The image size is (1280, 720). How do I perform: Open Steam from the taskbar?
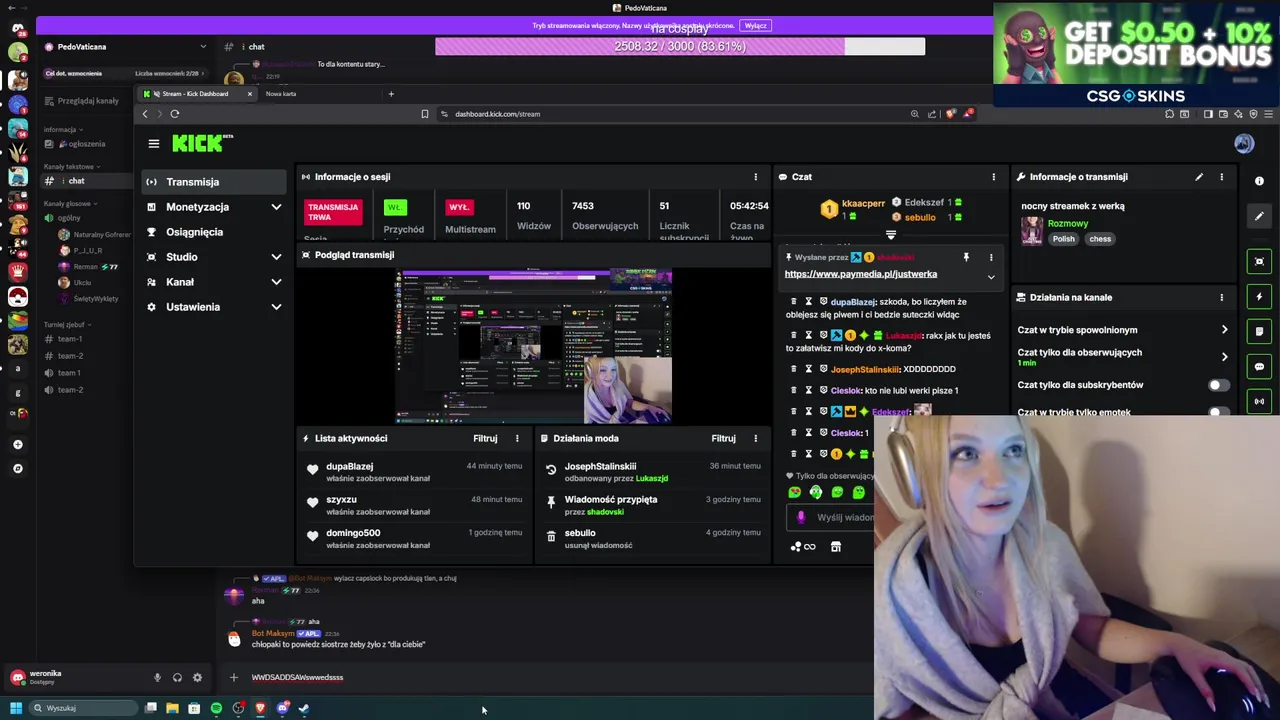click(x=304, y=708)
